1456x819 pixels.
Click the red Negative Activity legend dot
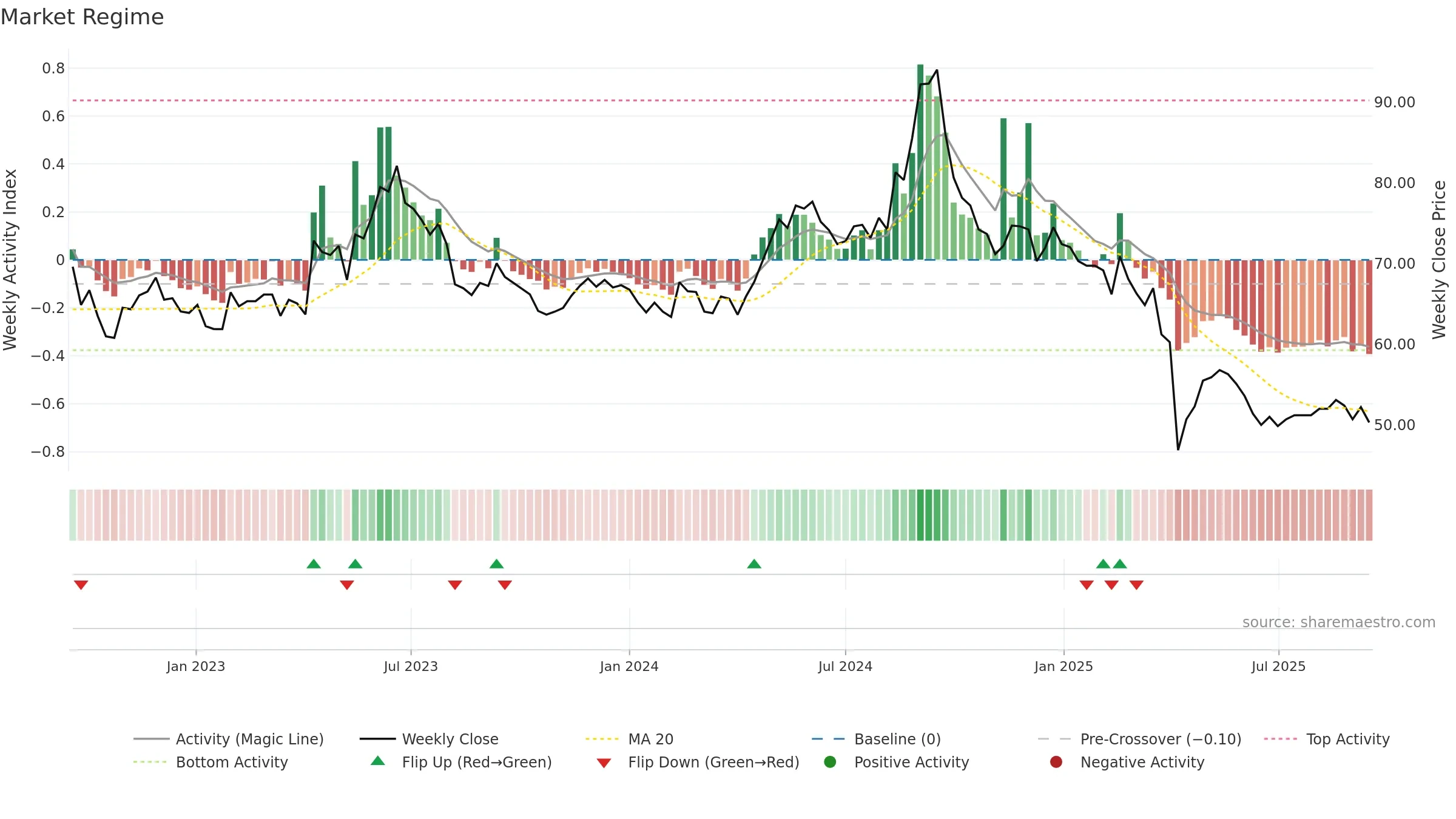[x=1056, y=762]
